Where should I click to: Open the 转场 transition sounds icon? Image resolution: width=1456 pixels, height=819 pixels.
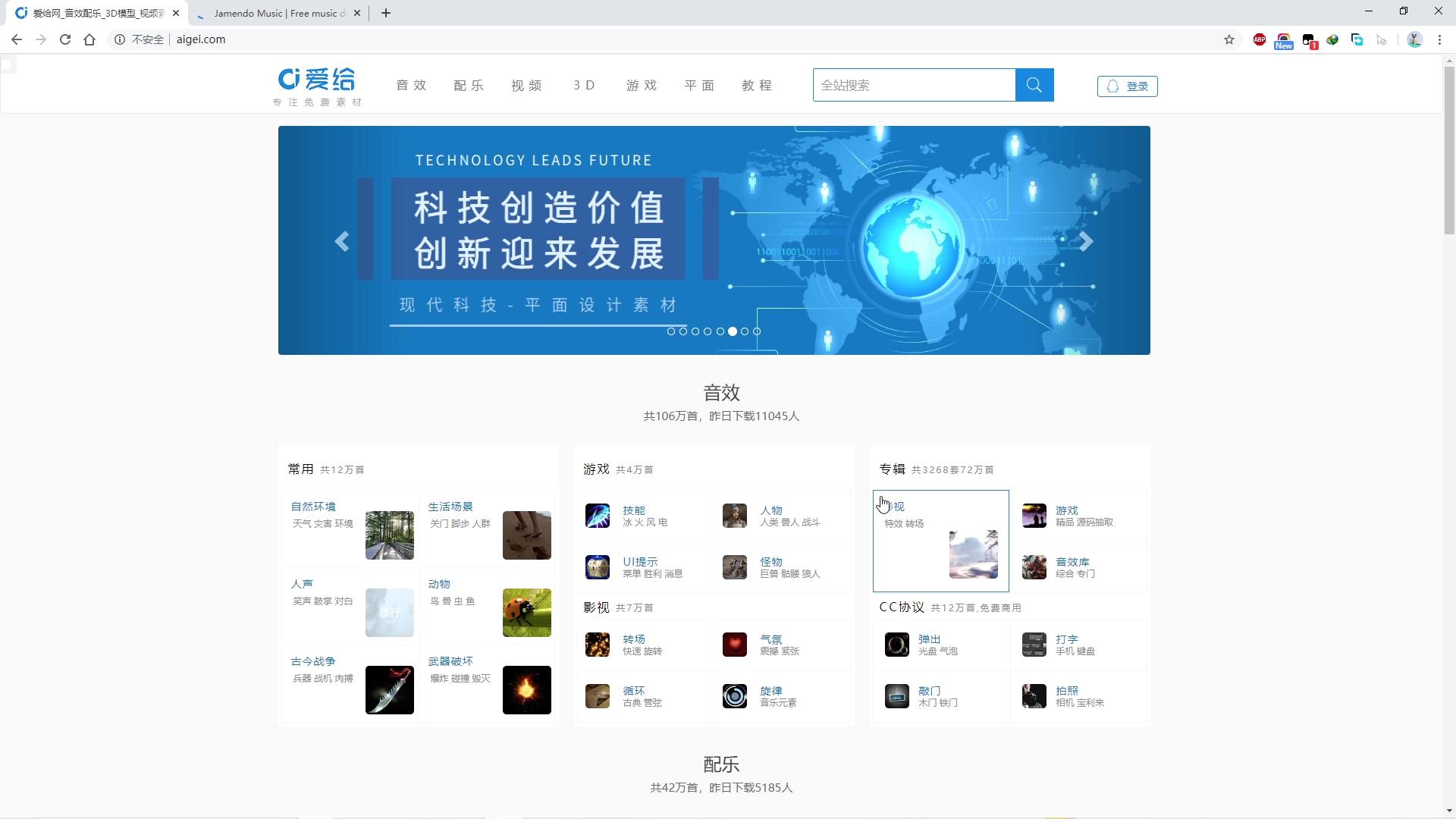598,644
